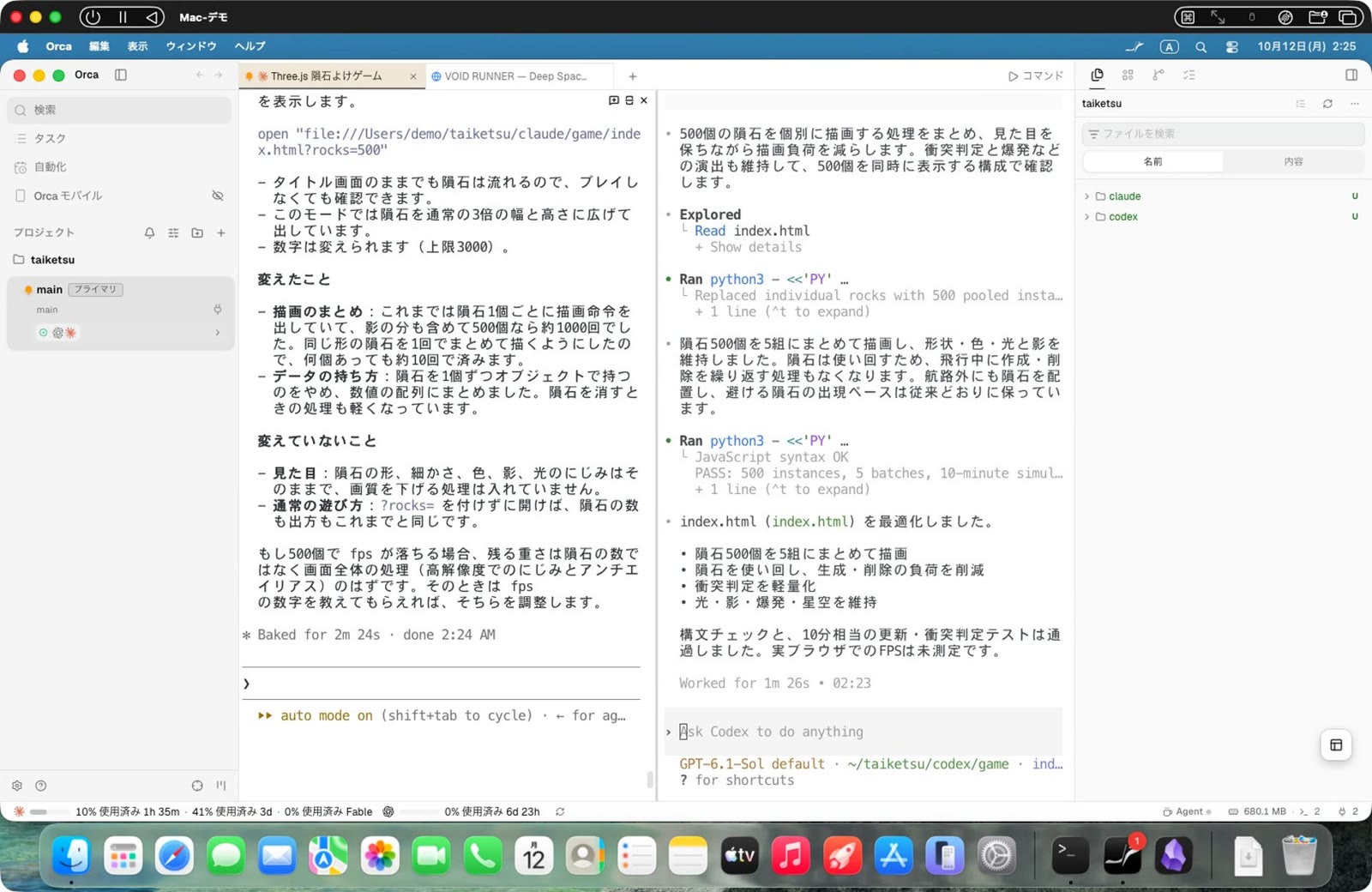
Task: Open a new tab with plus button
Action: 633,76
